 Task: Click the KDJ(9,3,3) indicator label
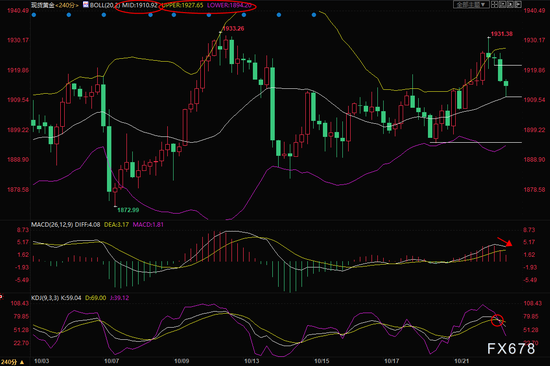[x=45, y=298]
